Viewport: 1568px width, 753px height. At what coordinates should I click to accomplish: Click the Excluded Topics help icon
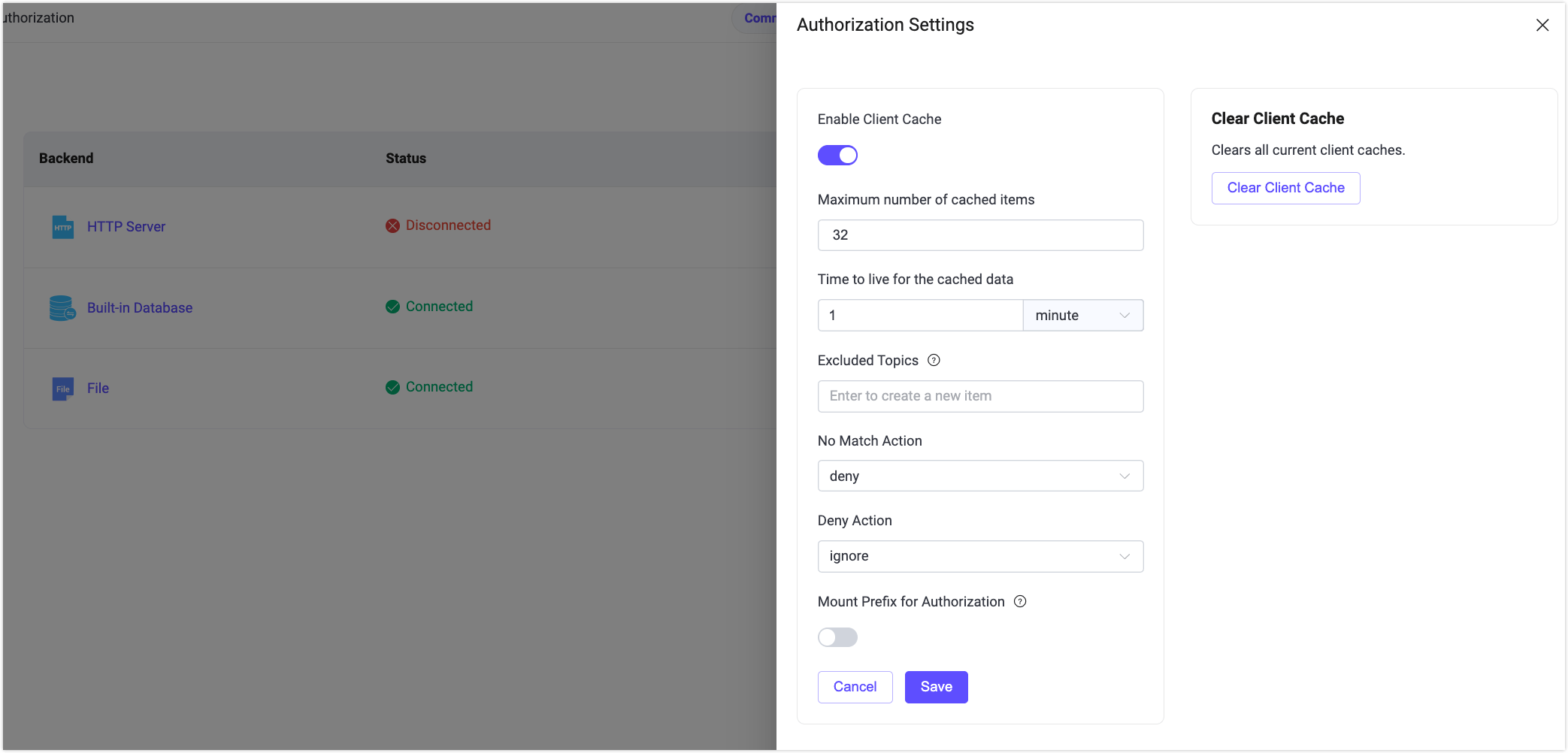point(934,360)
